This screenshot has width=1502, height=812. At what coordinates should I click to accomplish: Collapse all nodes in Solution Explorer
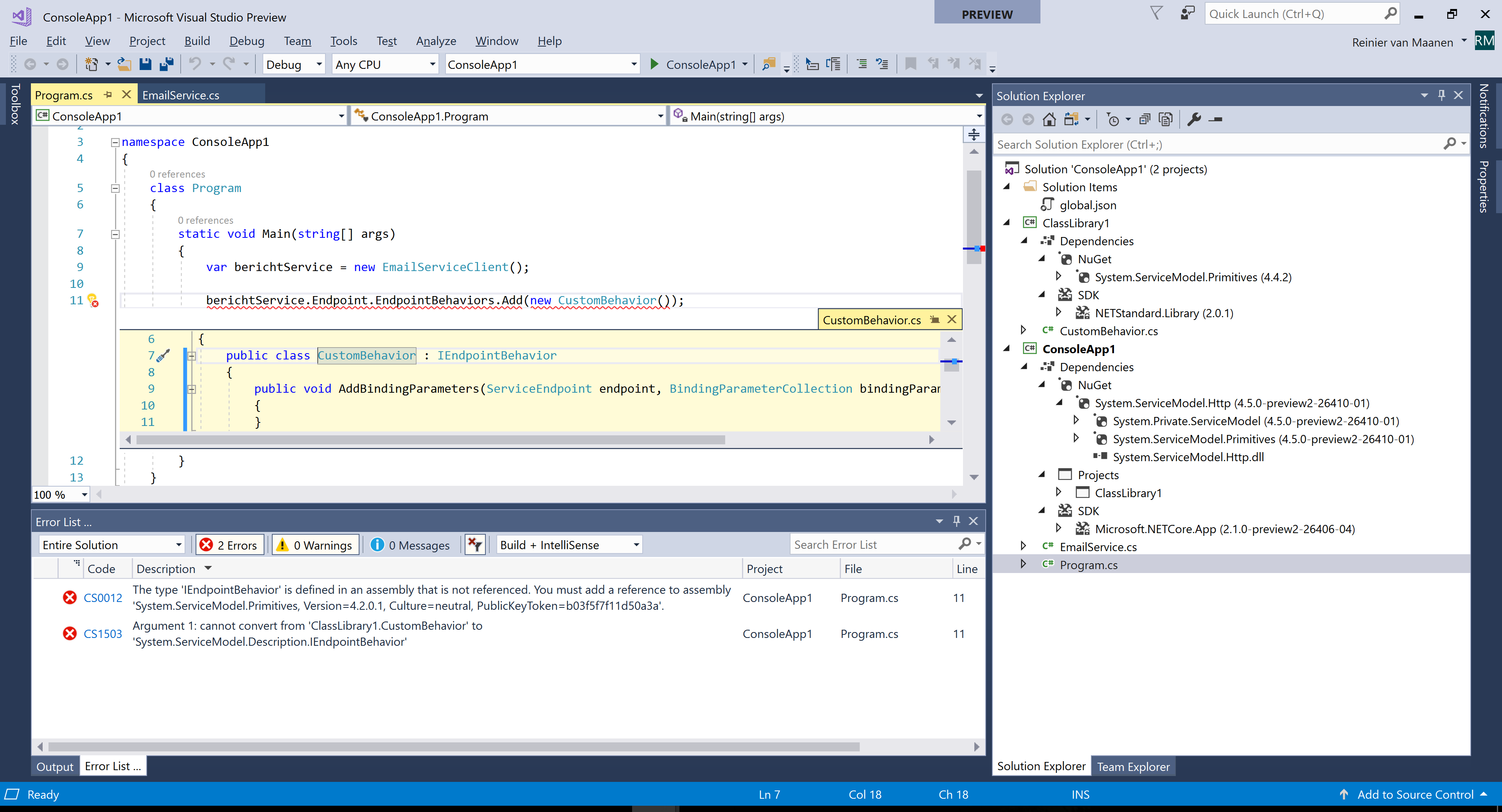1144,119
